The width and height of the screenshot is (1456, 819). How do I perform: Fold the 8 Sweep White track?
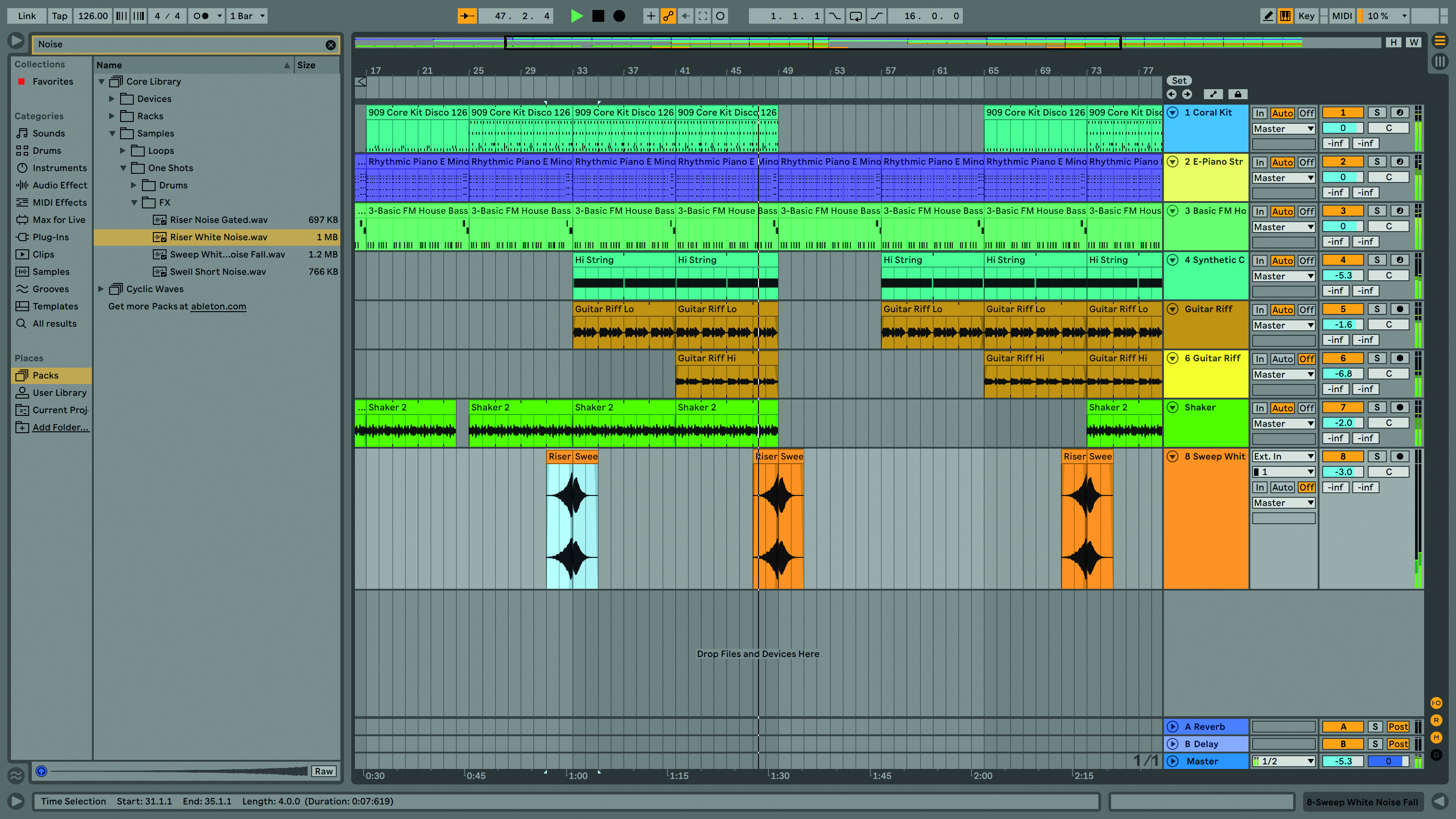click(1173, 457)
